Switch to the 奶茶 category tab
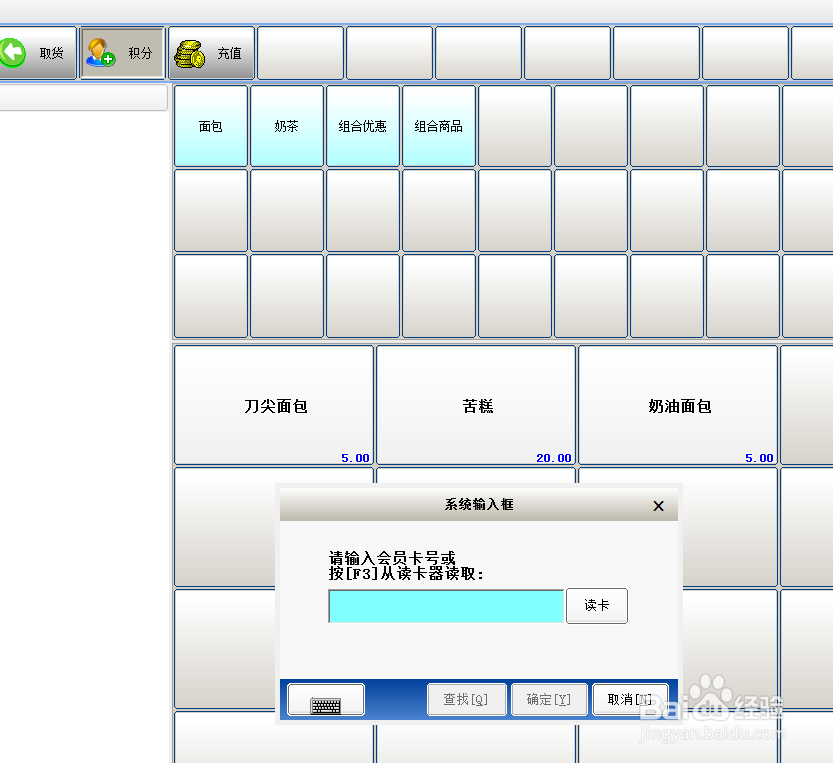This screenshot has width=833, height=763. (287, 126)
